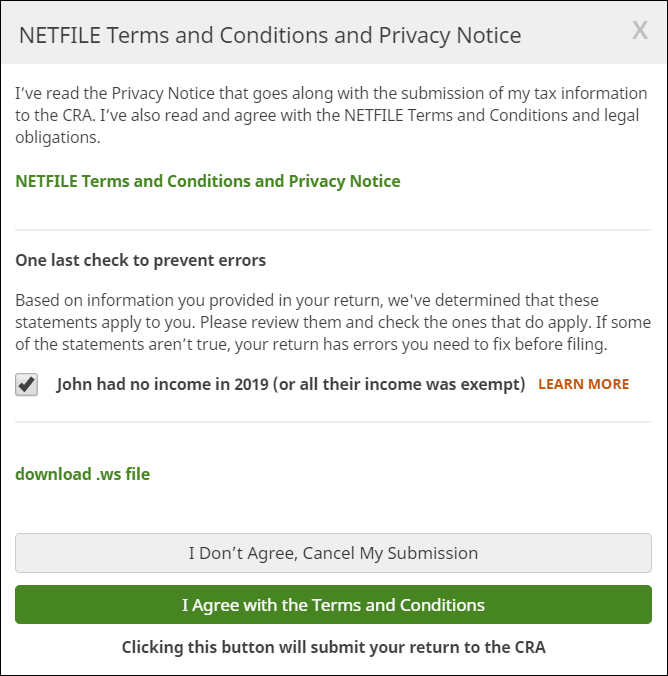
Task: Cancel the submission with the grey button
Action: 333,553
